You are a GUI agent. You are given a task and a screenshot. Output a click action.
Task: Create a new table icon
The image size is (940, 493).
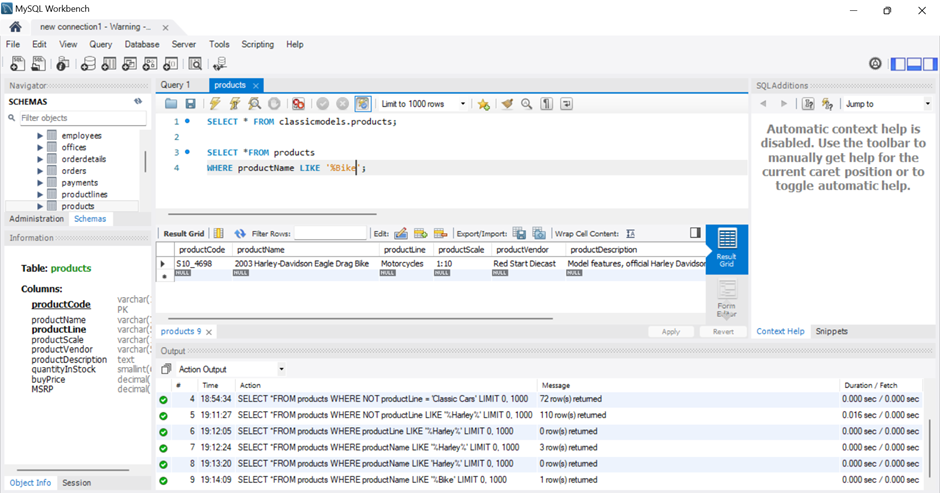point(109,64)
